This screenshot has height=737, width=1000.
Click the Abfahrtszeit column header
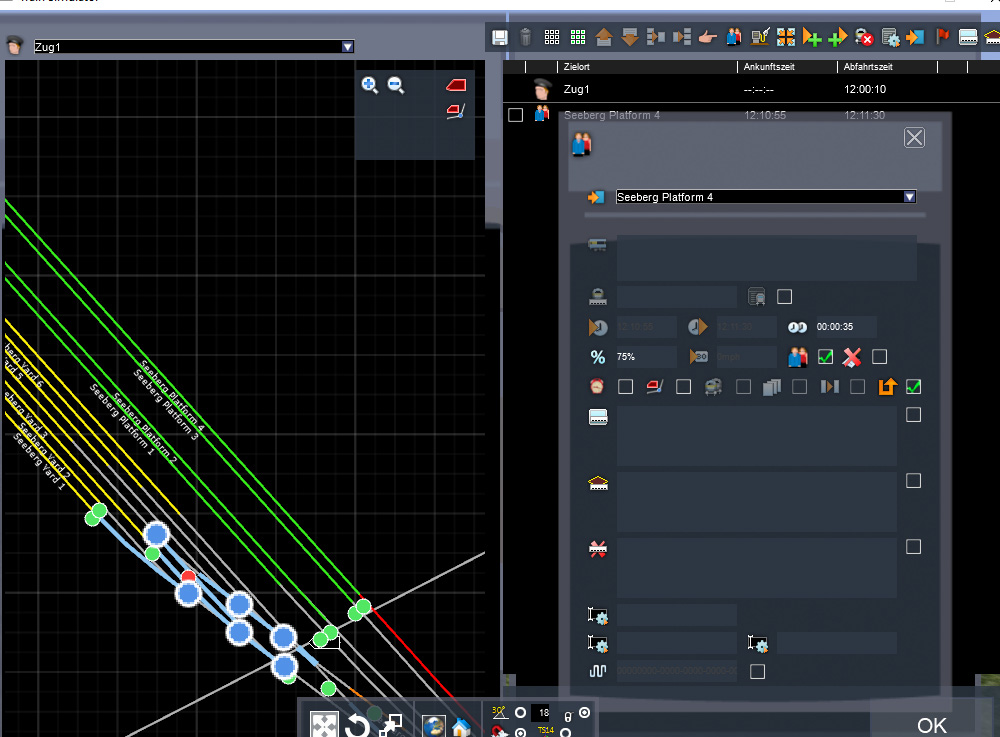coord(868,66)
